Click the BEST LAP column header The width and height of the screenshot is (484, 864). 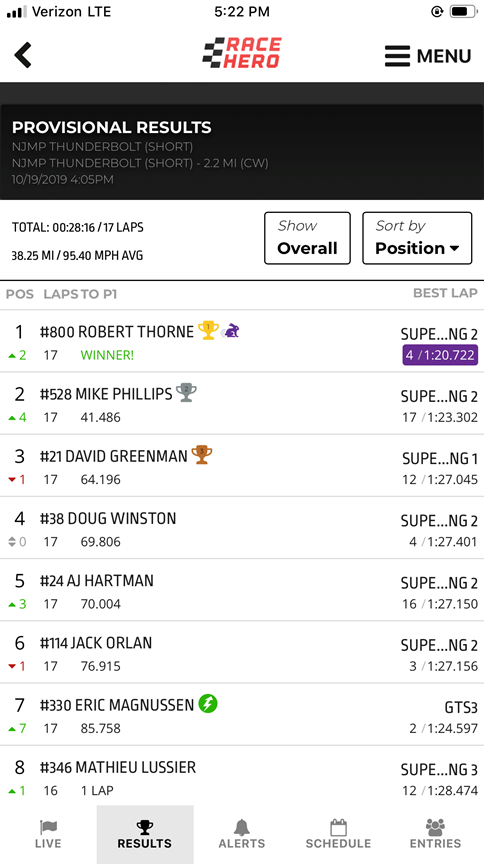[x=445, y=293]
